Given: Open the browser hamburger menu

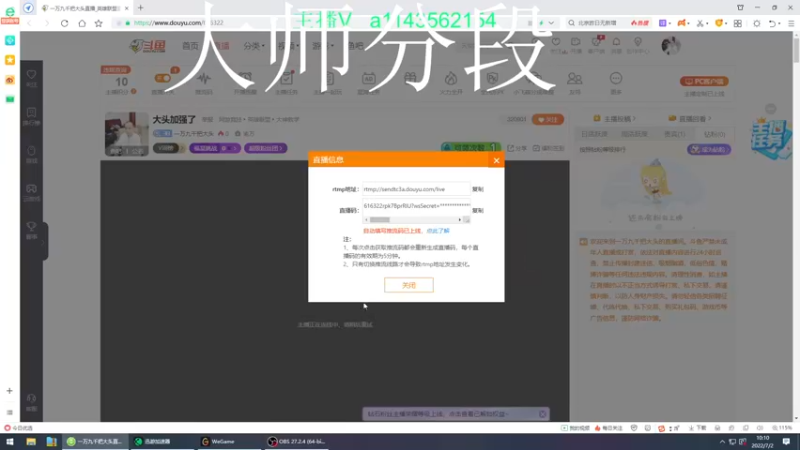Looking at the screenshot, I should click(791, 23).
